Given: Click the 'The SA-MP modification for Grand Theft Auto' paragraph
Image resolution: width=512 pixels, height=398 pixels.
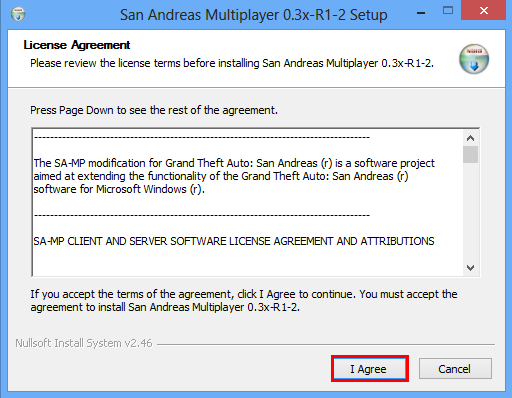Looking at the screenshot, I should click(x=234, y=176).
